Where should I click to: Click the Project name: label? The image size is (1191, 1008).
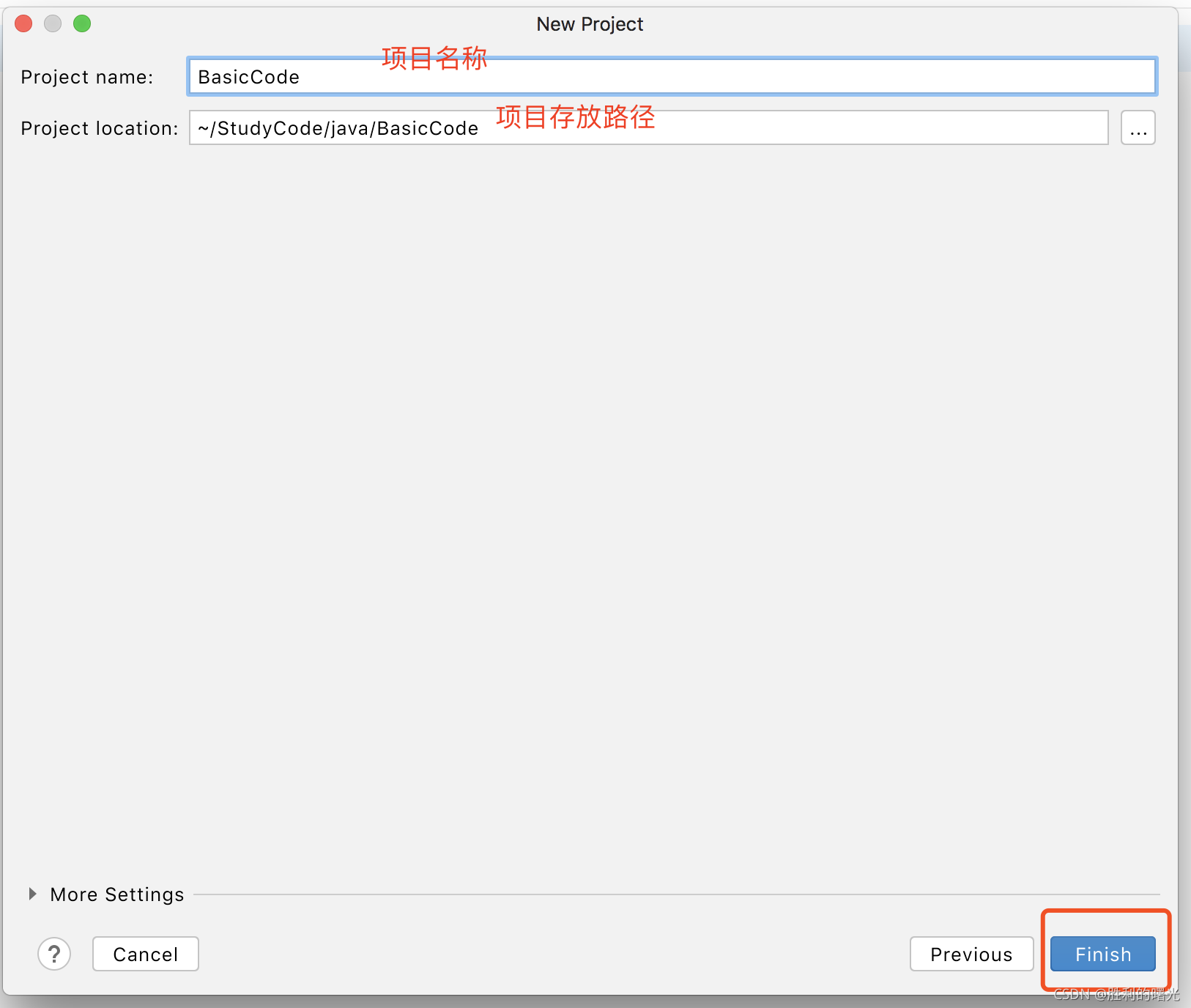click(x=87, y=77)
